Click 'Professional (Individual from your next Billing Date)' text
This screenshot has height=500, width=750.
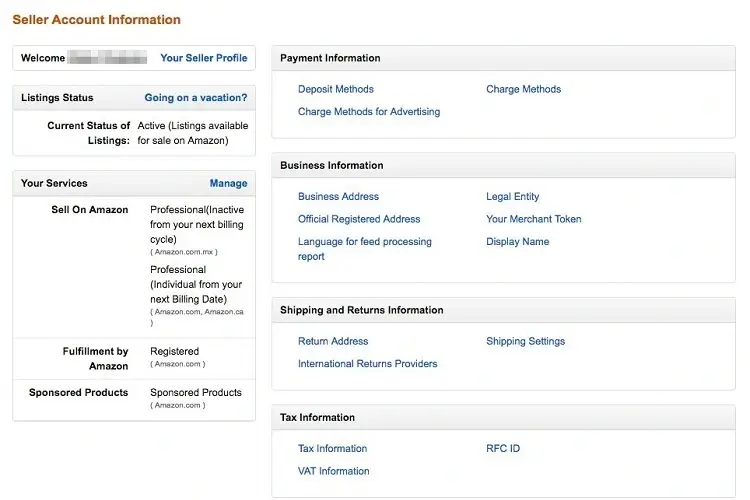pyautogui.click(x=196, y=284)
